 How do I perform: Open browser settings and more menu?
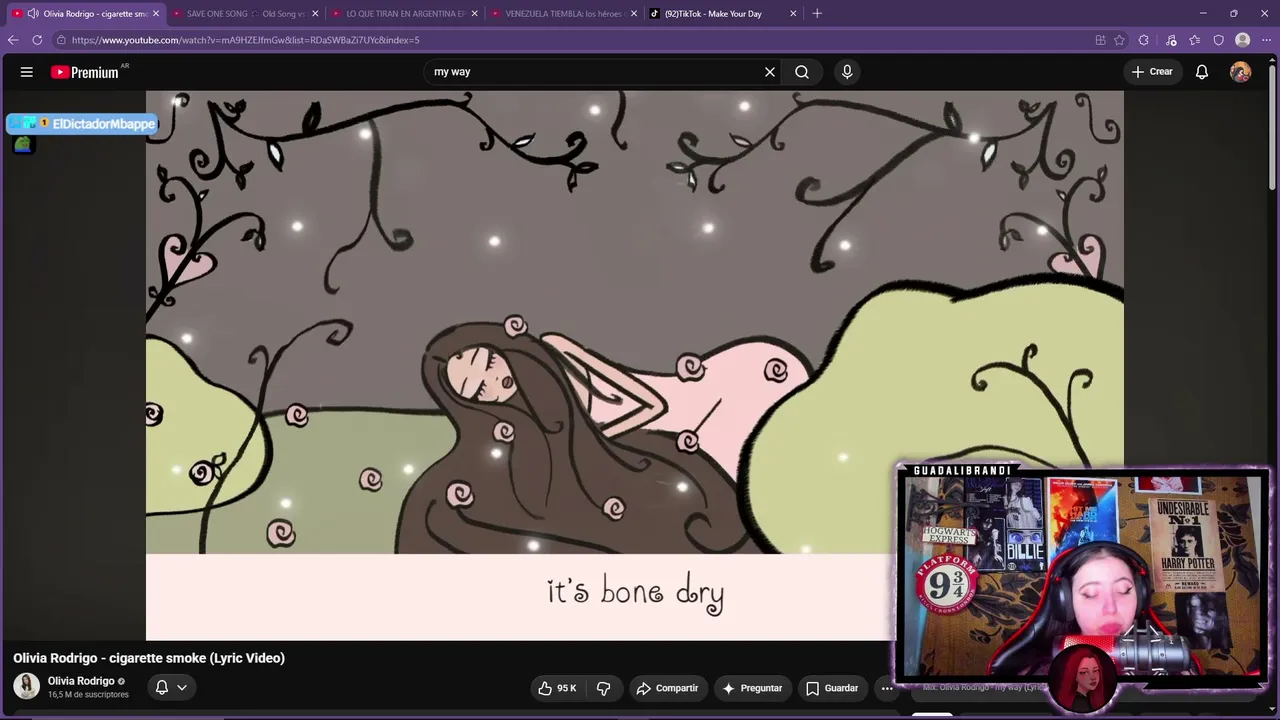[x=1267, y=40]
